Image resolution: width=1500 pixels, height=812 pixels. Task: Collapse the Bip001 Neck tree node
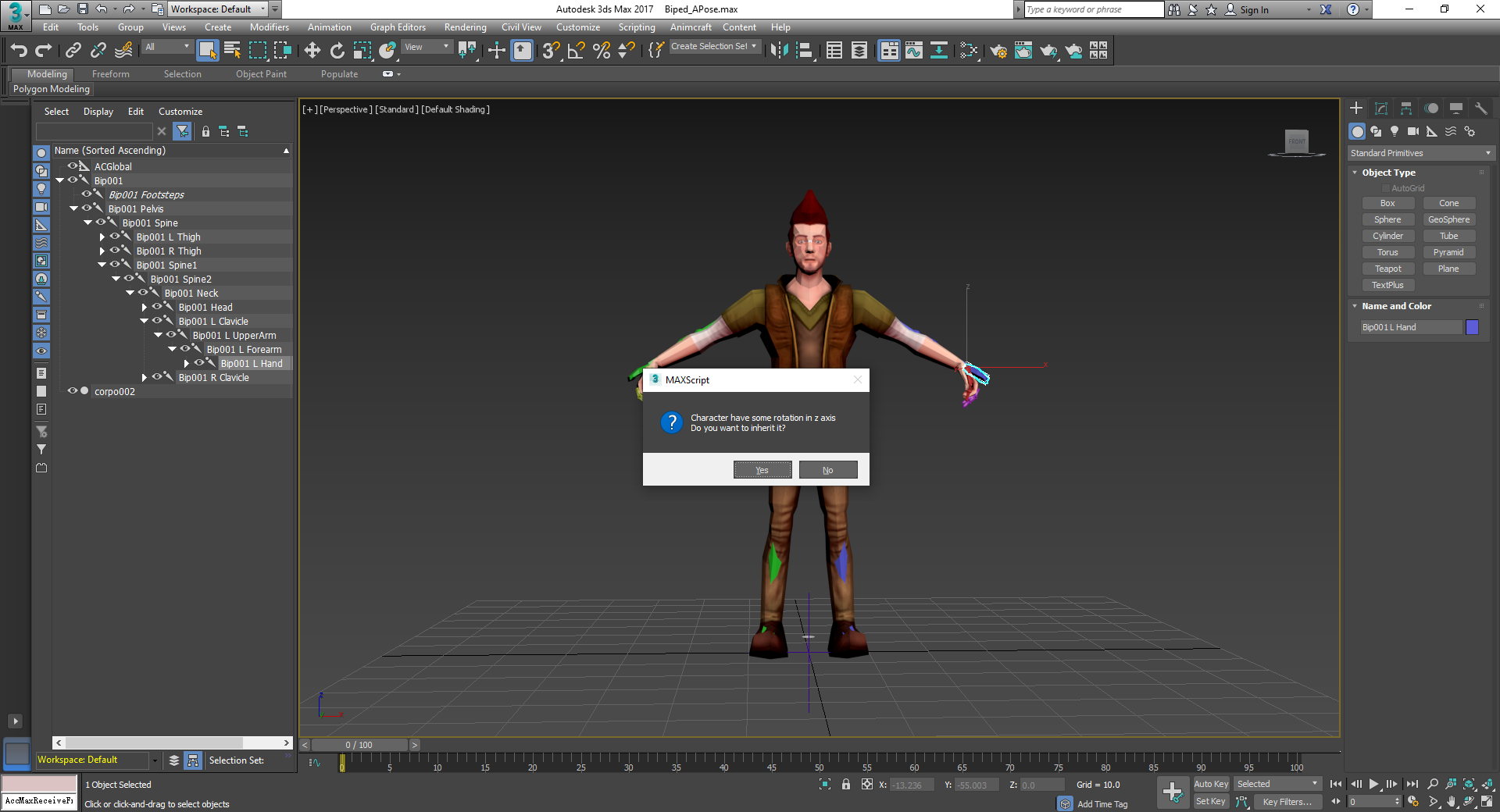point(130,293)
